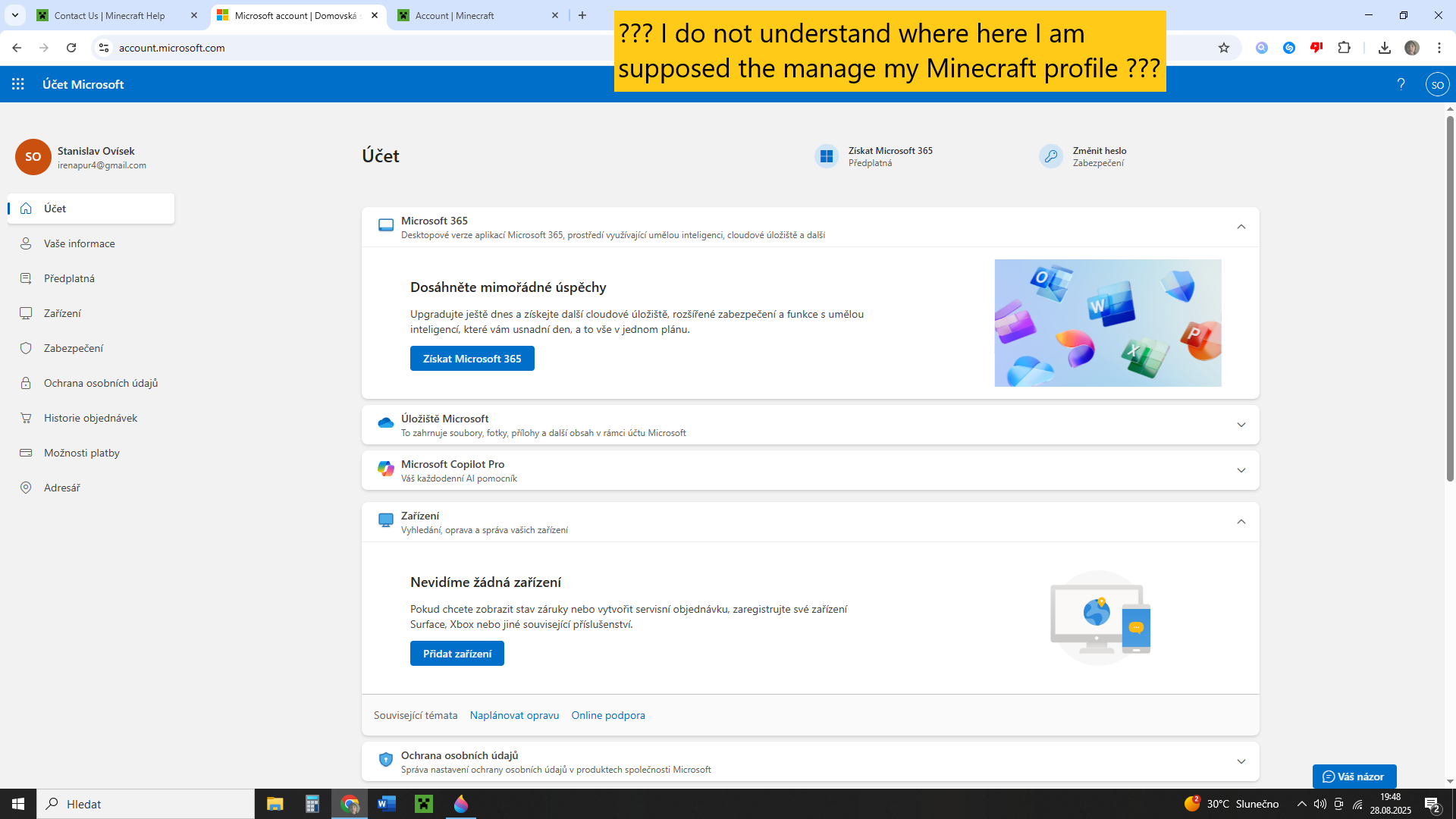
Task: Open the notification center icon
Action: coord(1432,805)
